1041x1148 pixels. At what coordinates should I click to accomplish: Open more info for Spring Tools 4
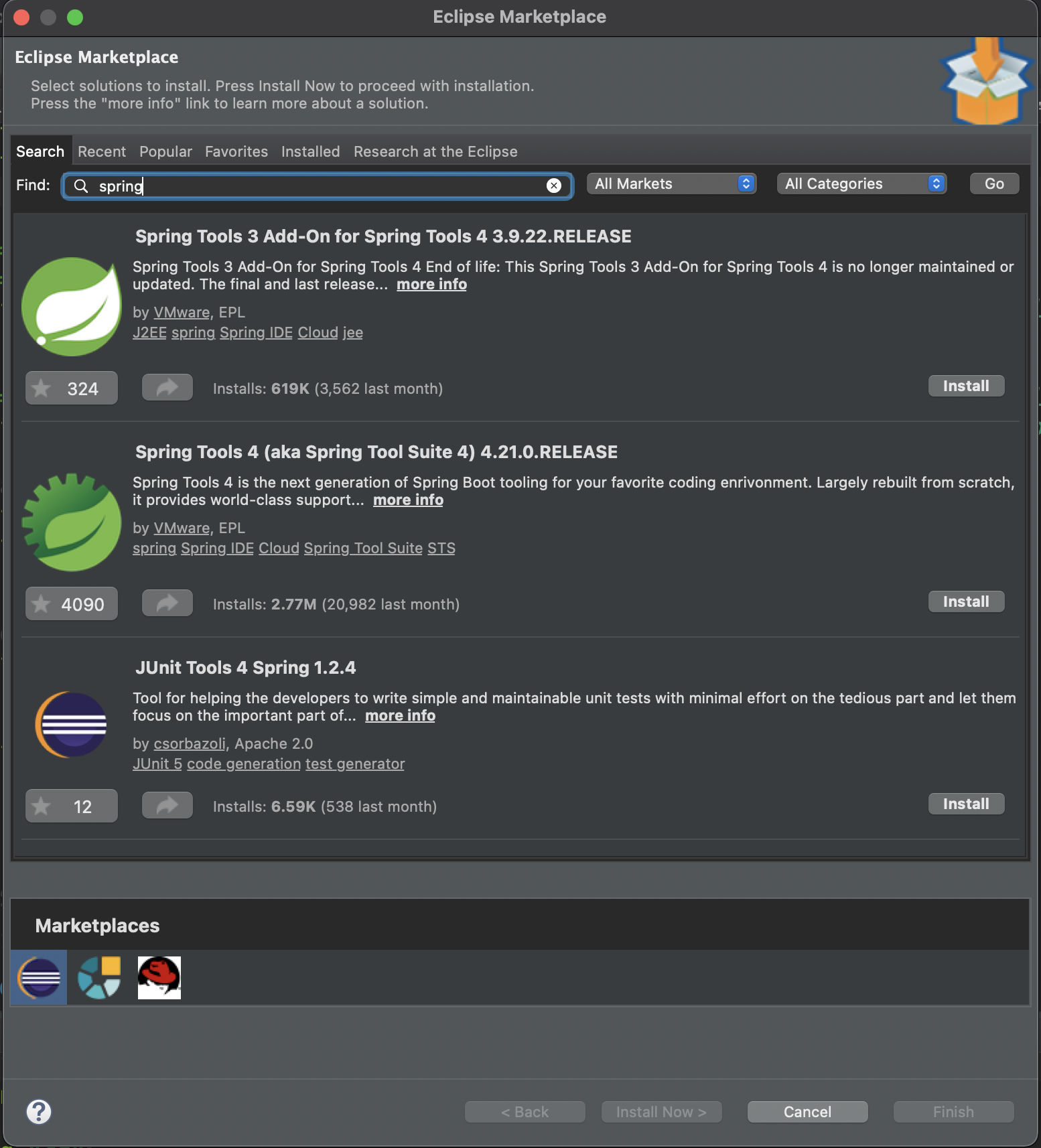pos(408,500)
